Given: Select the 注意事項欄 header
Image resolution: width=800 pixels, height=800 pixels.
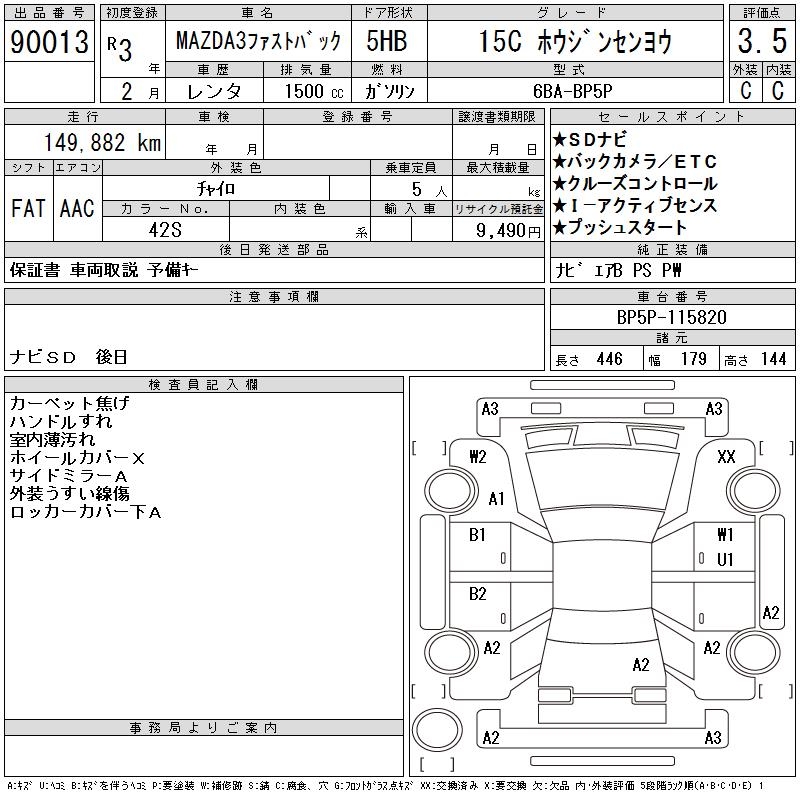Looking at the screenshot, I should coord(274,296).
